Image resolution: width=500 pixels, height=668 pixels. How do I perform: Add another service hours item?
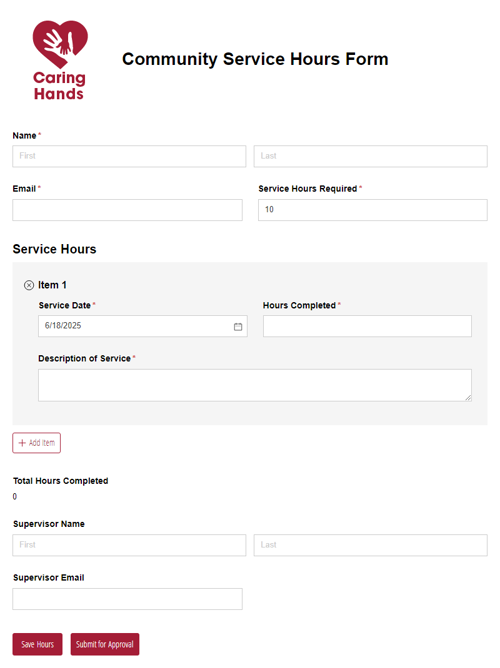click(37, 443)
